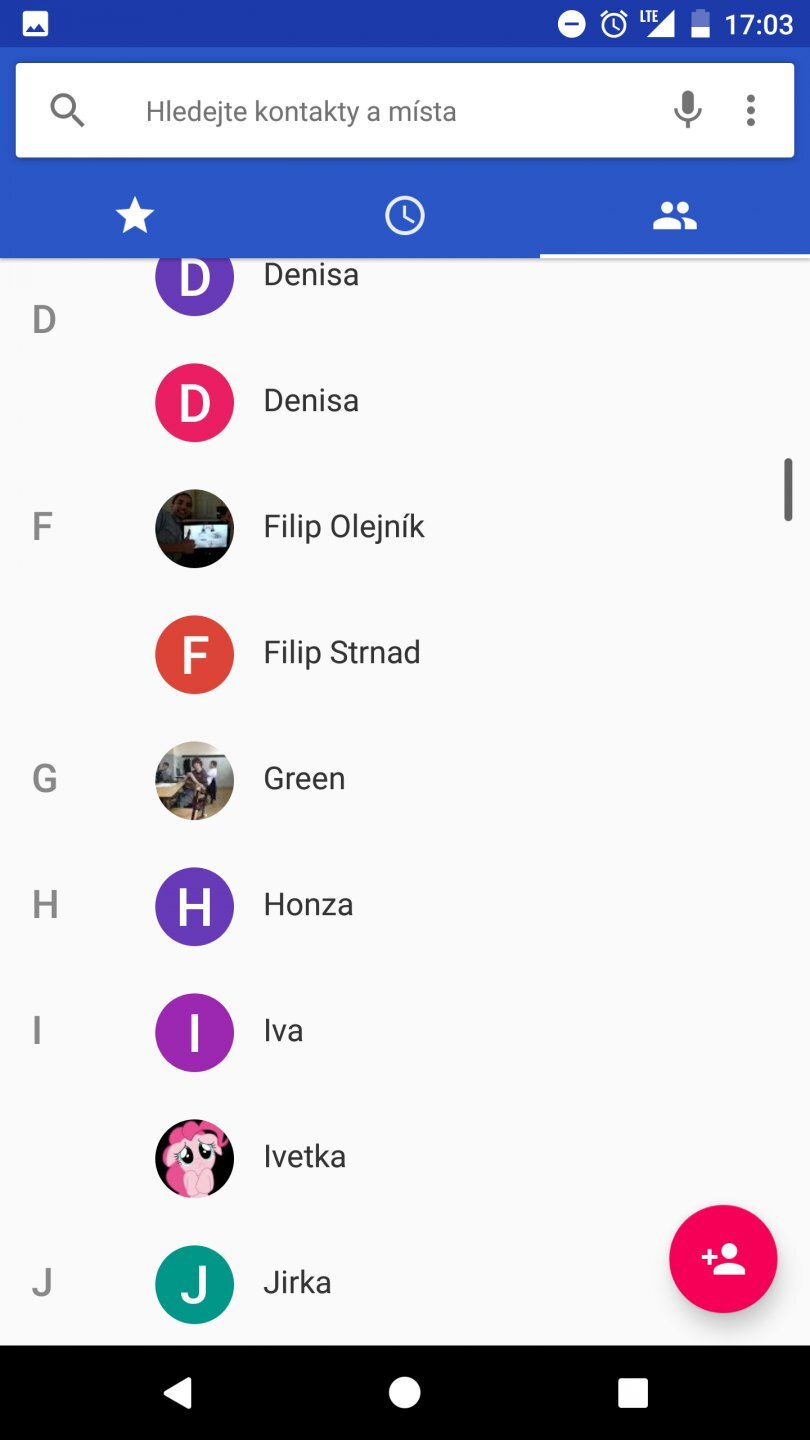The height and width of the screenshot is (1440, 810).
Task: Tap the search contacts and places field
Action: click(x=400, y=111)
